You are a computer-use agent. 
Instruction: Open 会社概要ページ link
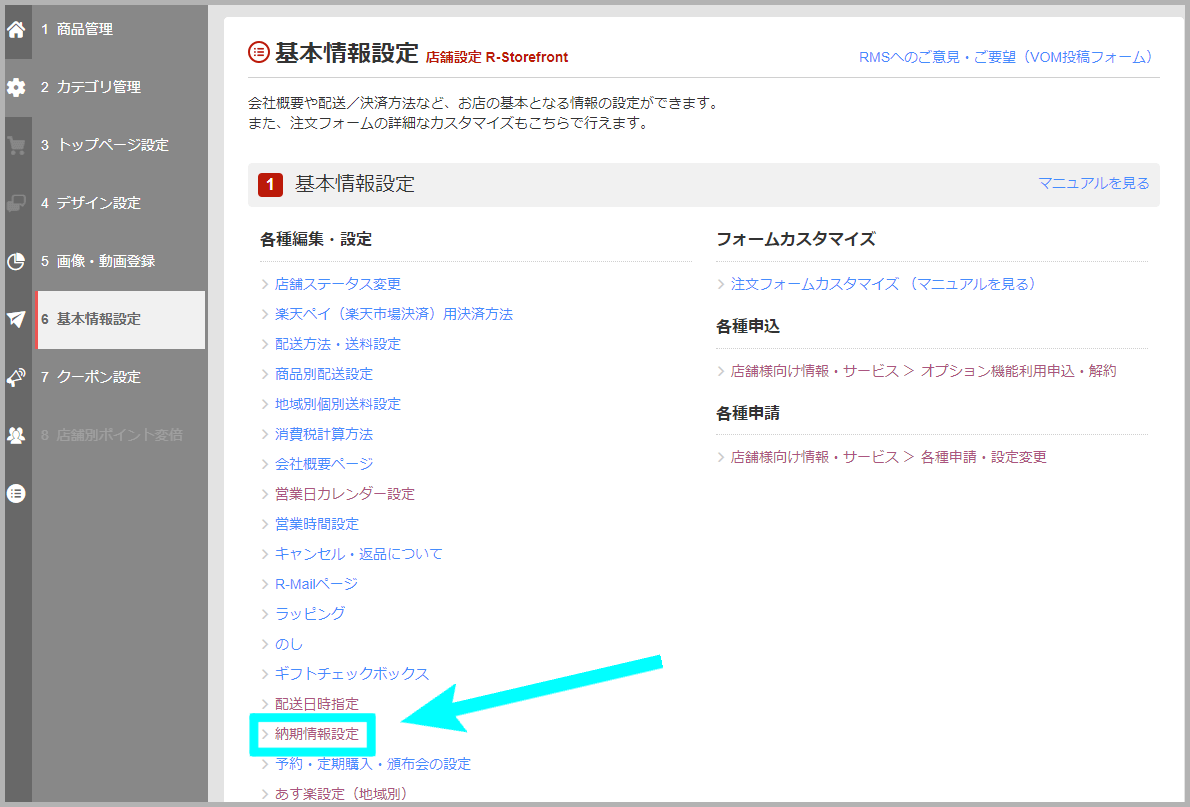pos(324,464)
